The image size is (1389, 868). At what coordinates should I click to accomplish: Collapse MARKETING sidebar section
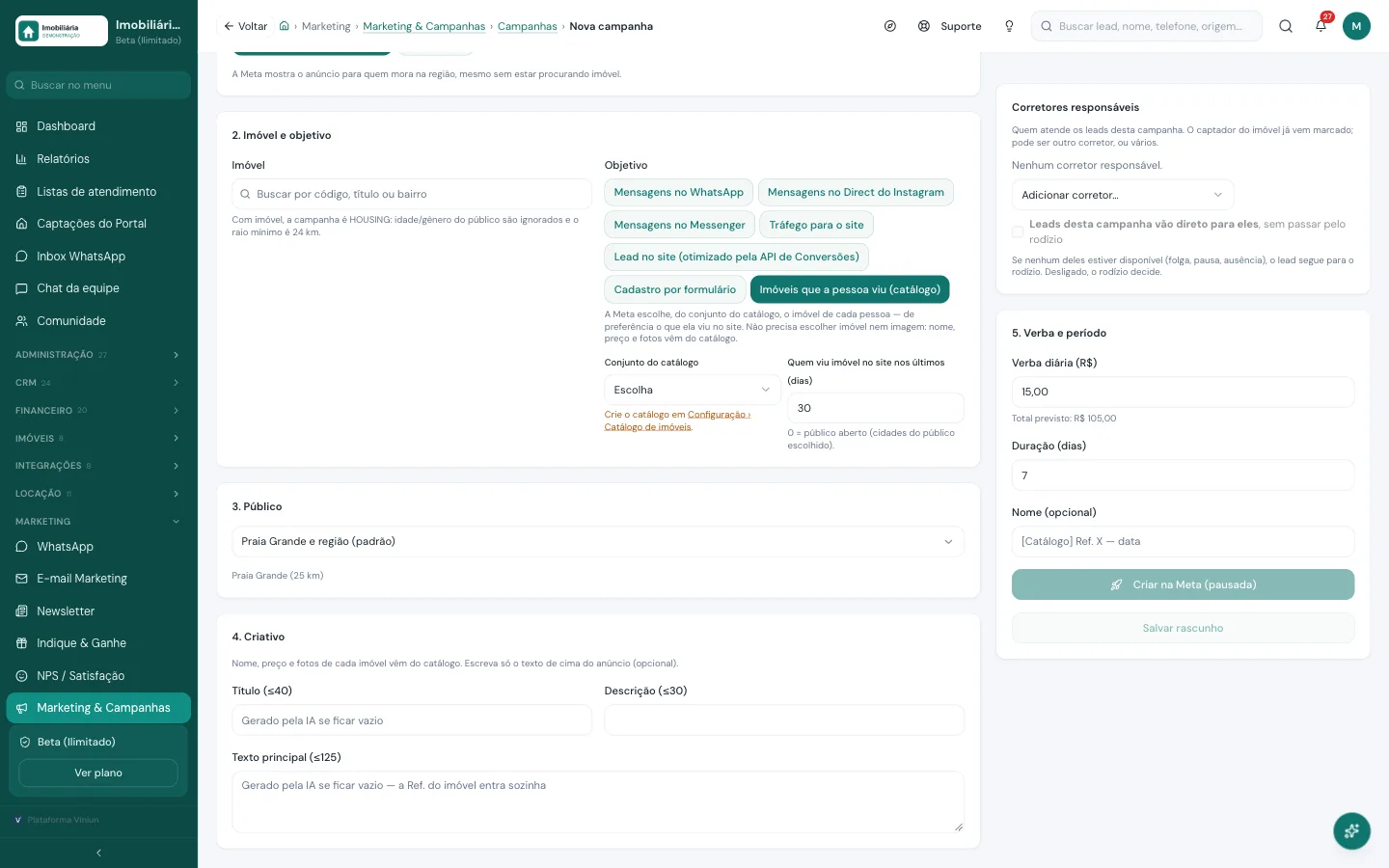point(98,522)
